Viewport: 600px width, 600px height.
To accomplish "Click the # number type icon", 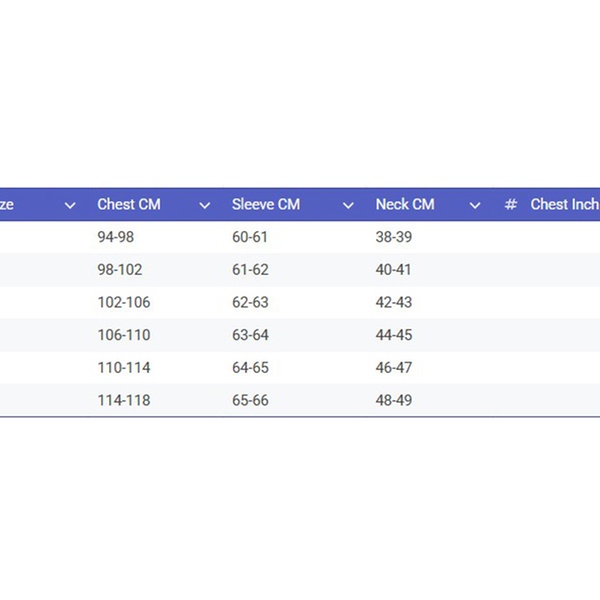I will 510,205.
